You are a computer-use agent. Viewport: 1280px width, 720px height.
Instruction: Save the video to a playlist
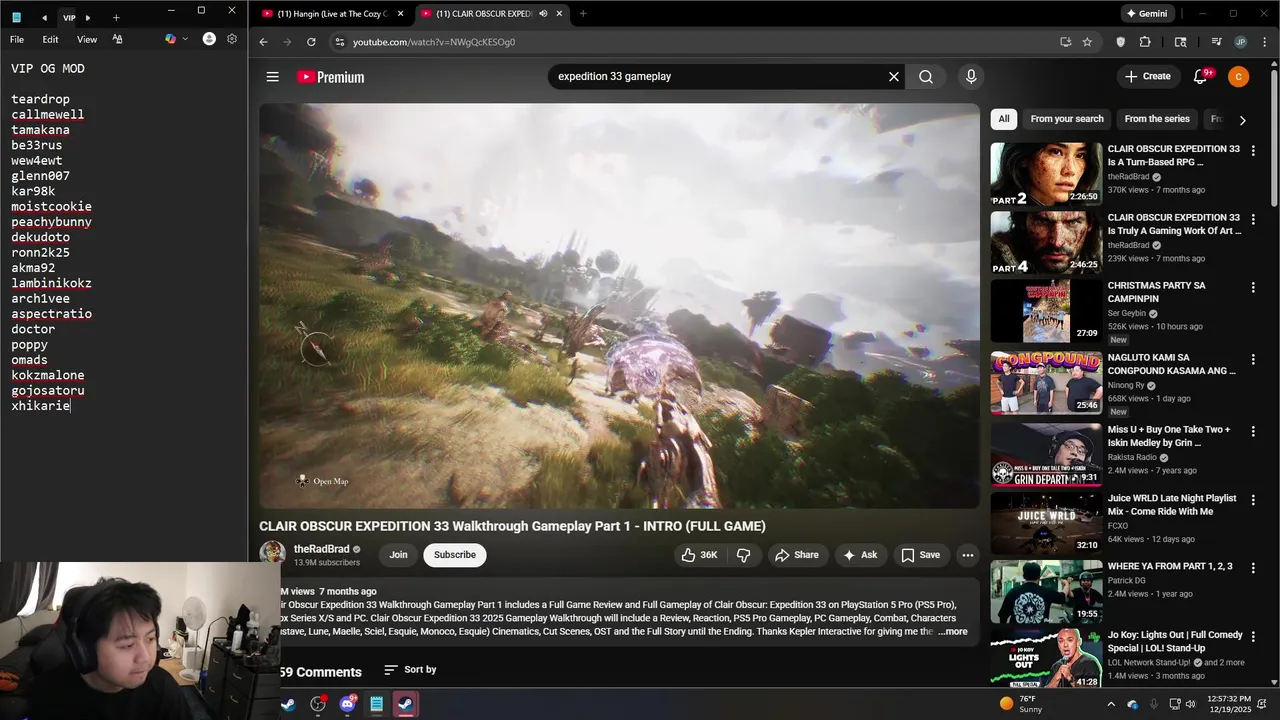[920, 555]
